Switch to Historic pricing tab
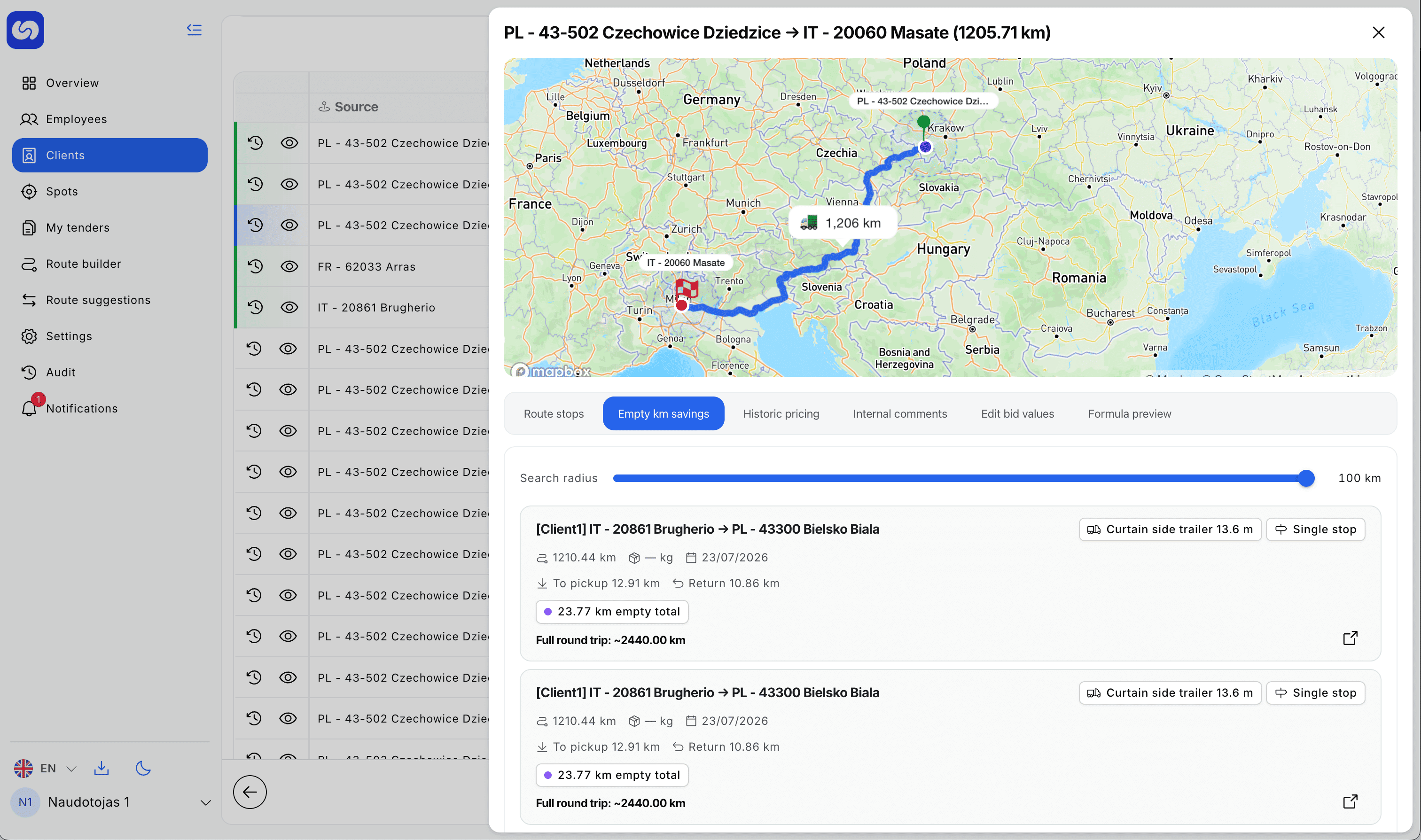This screenshot has height=840, width=1421. coord(781,414)
